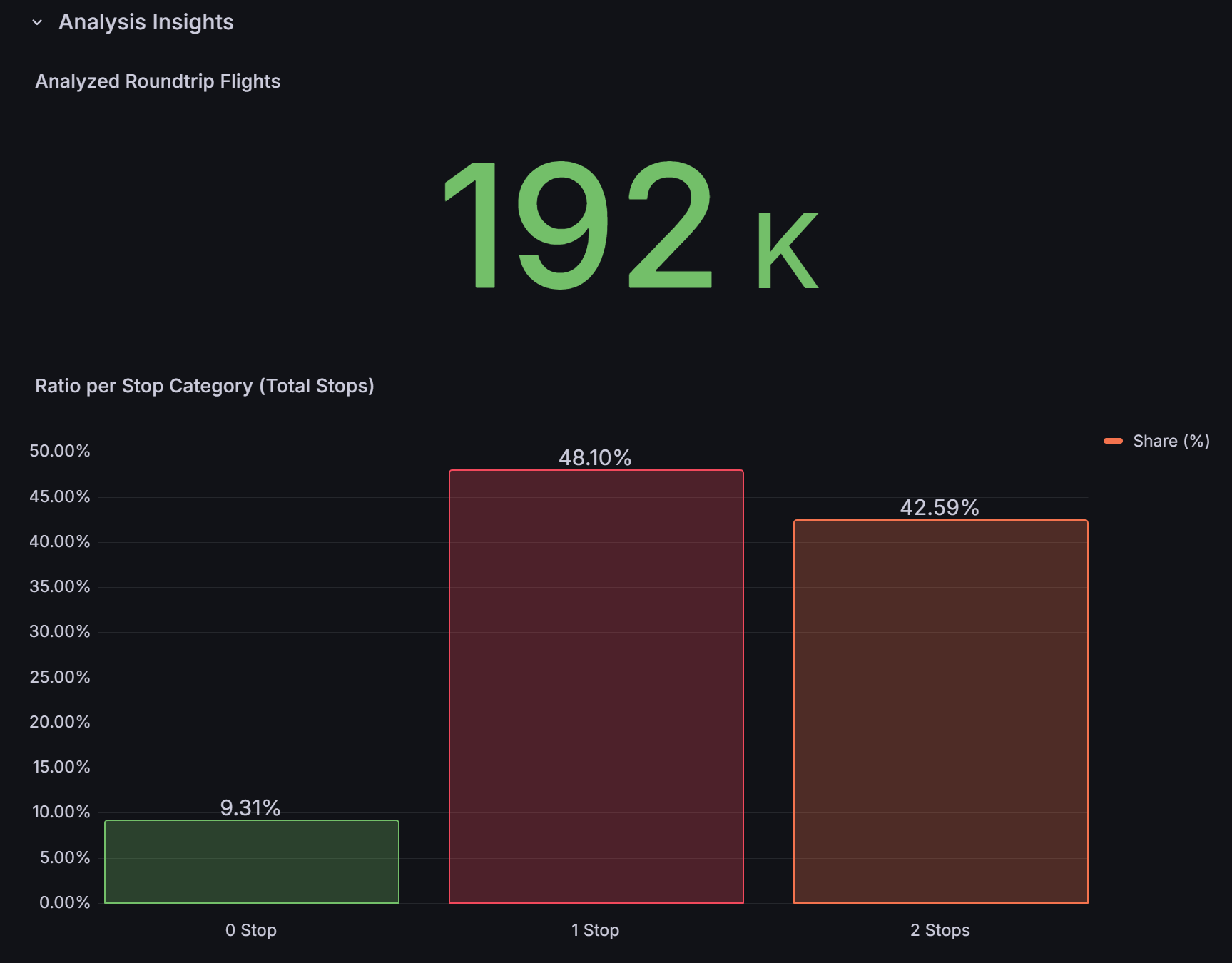Select the red 1 Stop bar
1232x963 pixels.
point(596,686)
